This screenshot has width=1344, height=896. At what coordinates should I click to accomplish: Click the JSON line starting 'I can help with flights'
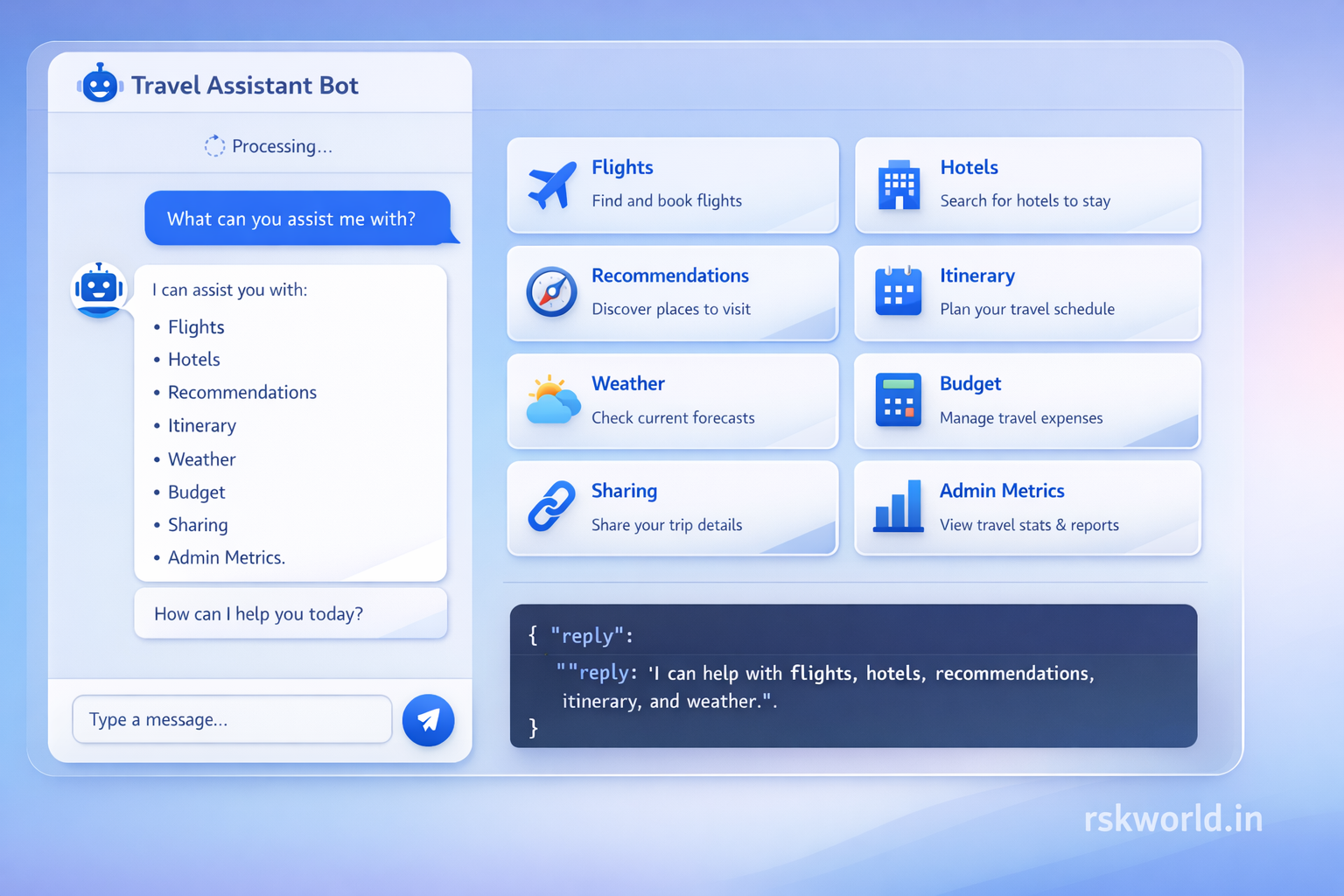[825, 673]
